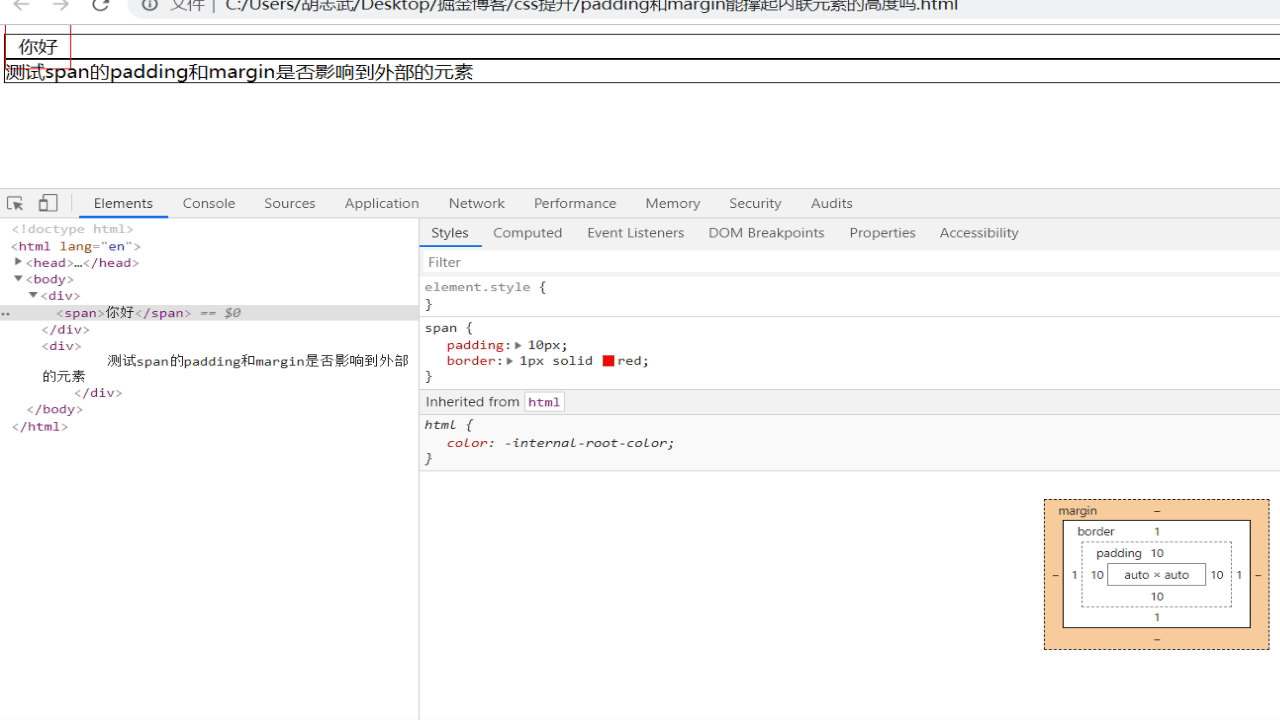Expand the border shorthand property triangle

510,361
